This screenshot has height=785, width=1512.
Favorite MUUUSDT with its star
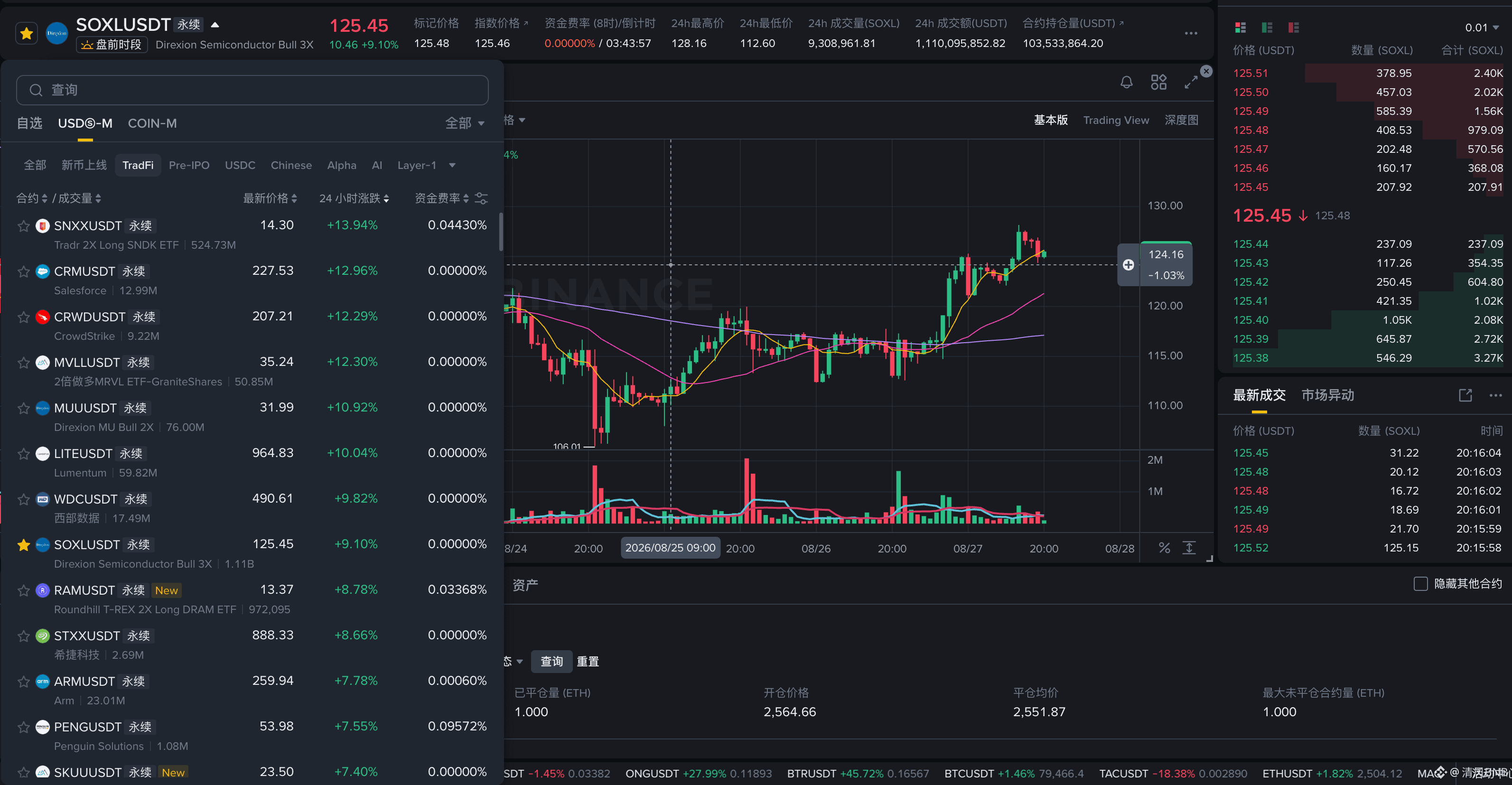pyautogui.click(x=23, y=408)
